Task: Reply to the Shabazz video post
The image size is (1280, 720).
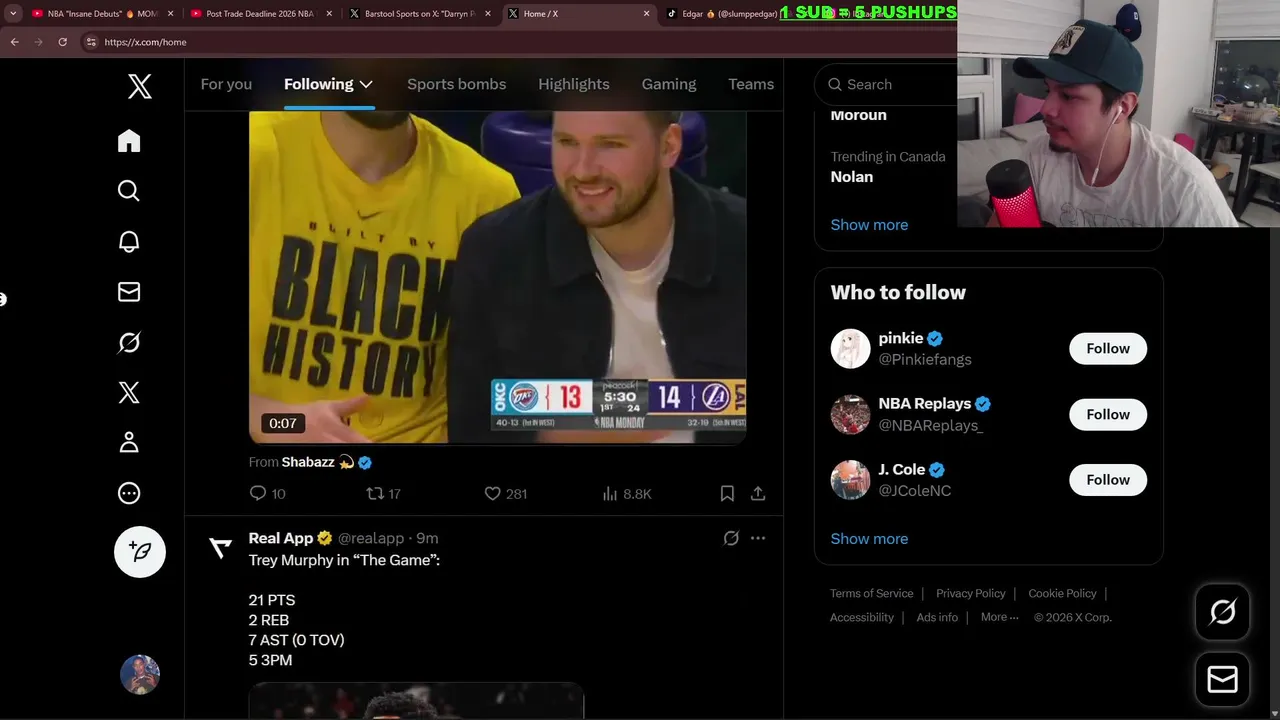Action: coord(267,493)
